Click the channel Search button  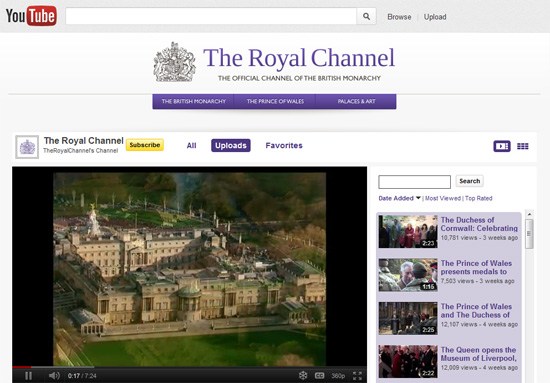coord(470,181)
